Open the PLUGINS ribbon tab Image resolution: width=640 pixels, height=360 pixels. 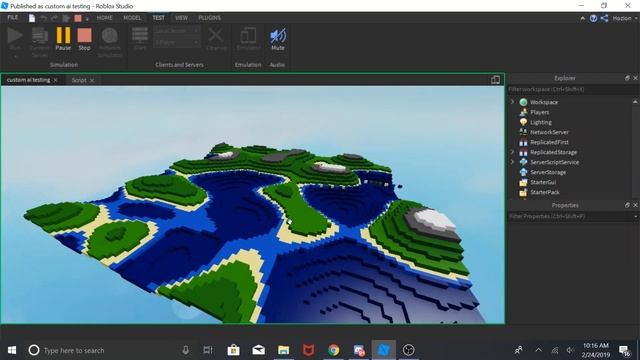click(209, 18)
